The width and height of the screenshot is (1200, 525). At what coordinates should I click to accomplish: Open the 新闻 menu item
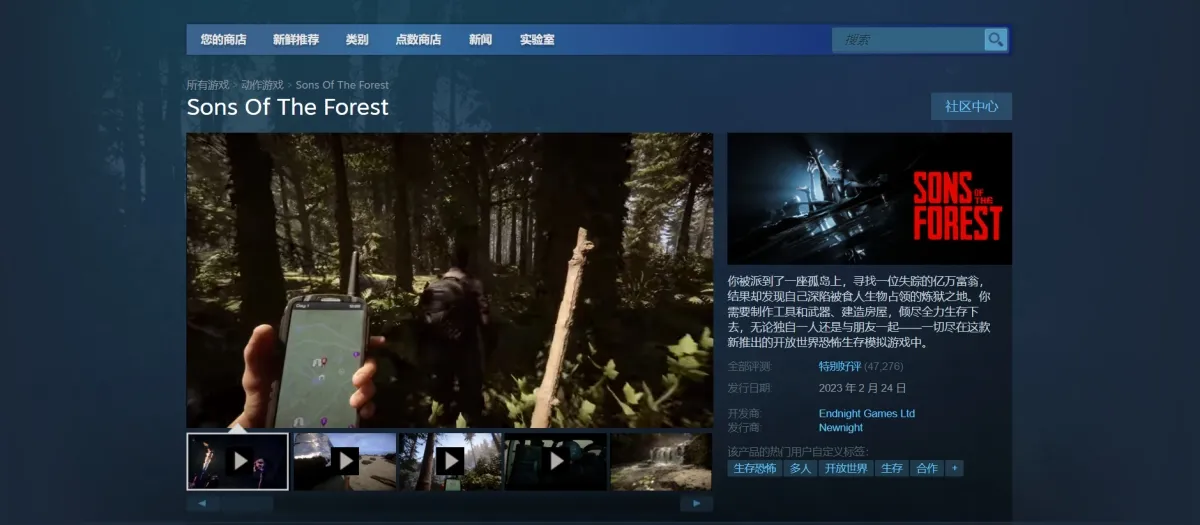(480, 40)
